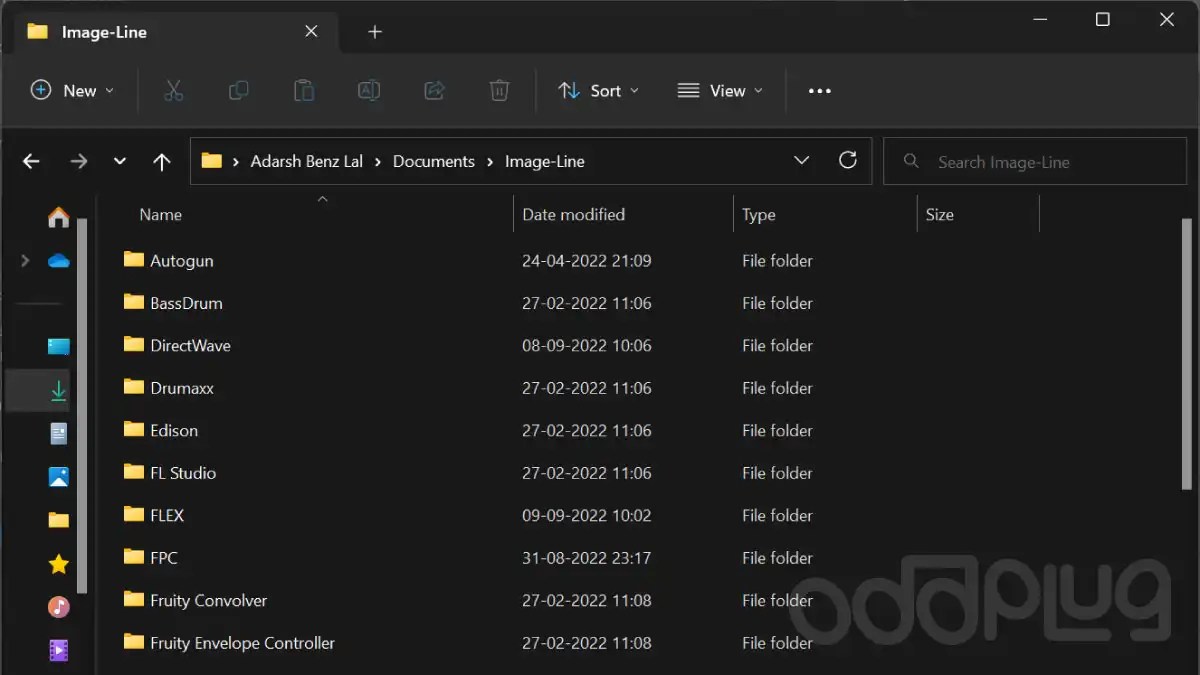Expand chevron after Adarsh Benz Lal
This screenshot has height=675, width=1200.
[379, 161]
